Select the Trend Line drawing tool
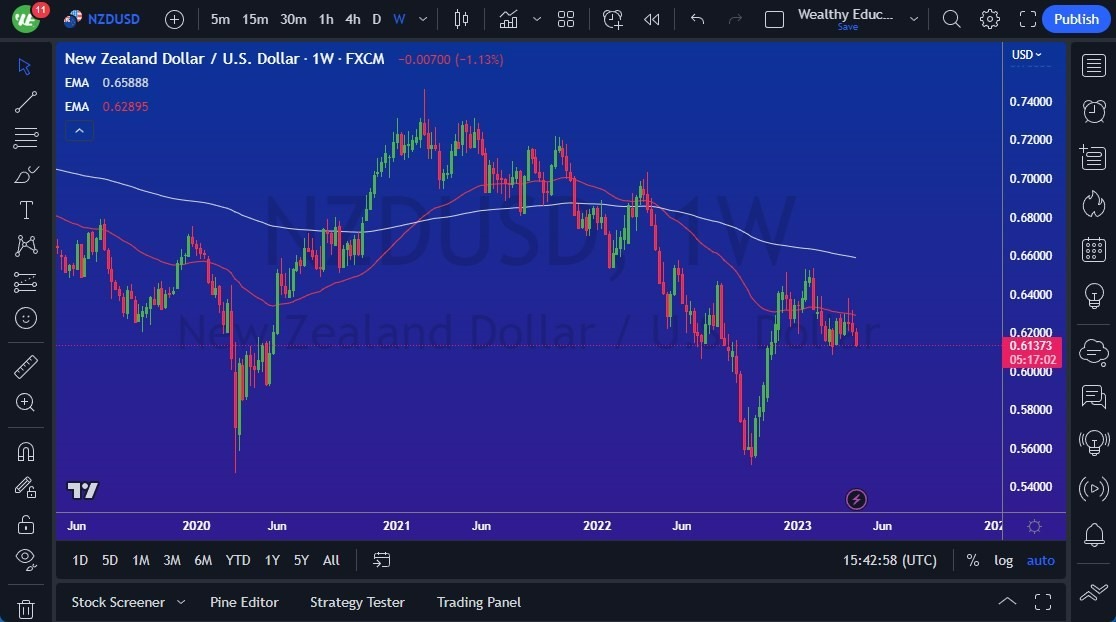This screenshot has height=622, width=1116. pyautogui.click(x=25, y=102)
